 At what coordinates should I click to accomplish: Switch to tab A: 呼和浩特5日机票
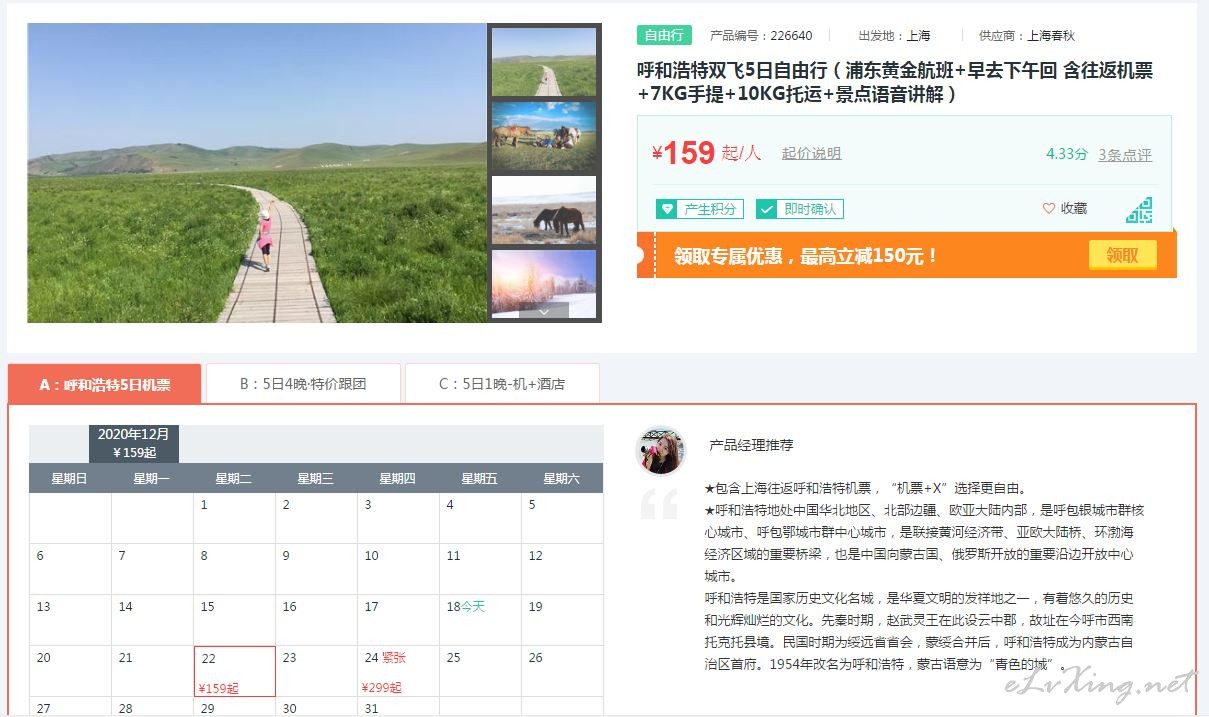pos(105,384)
